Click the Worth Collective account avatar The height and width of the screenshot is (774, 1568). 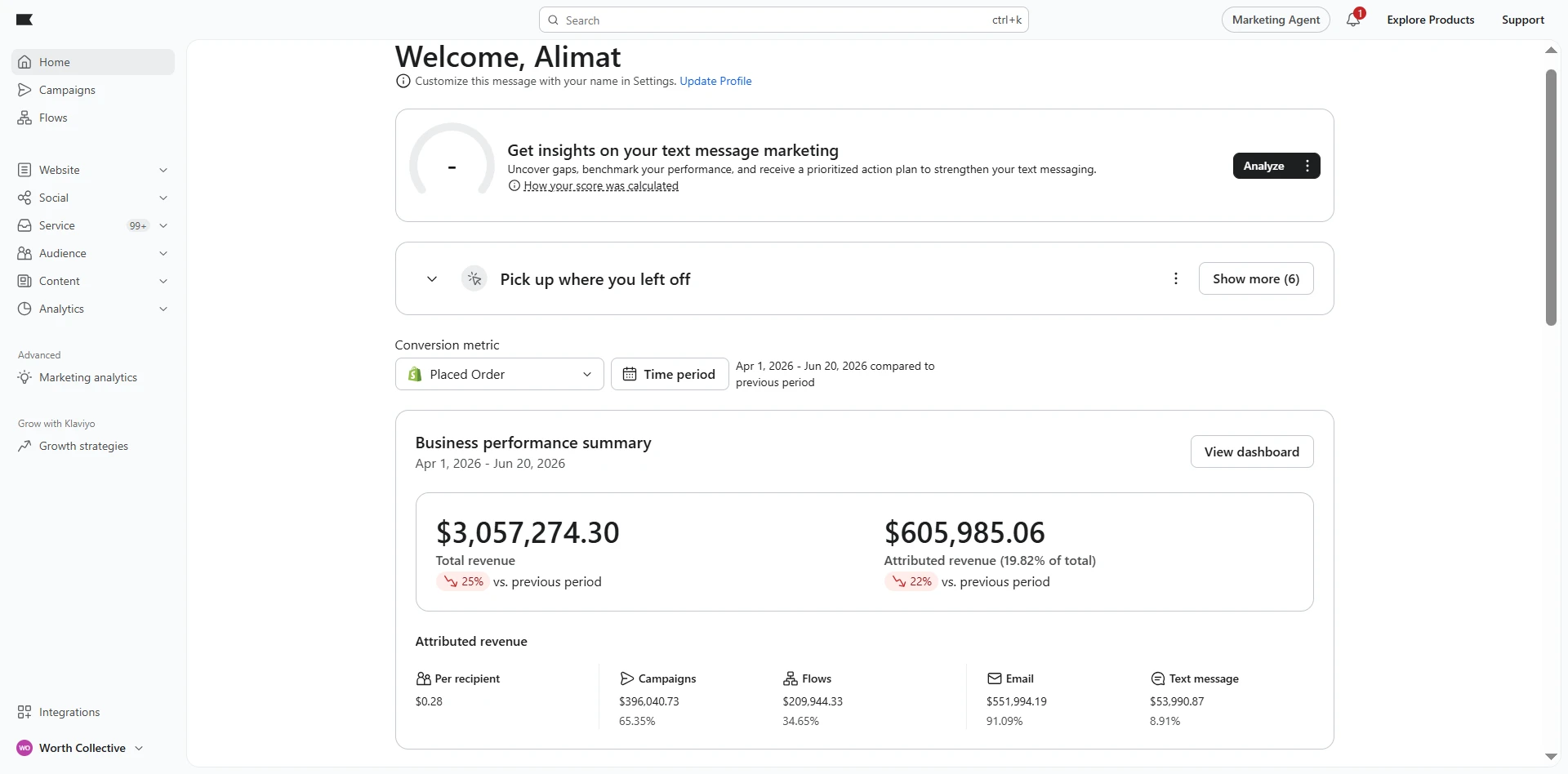click(24, 748)
